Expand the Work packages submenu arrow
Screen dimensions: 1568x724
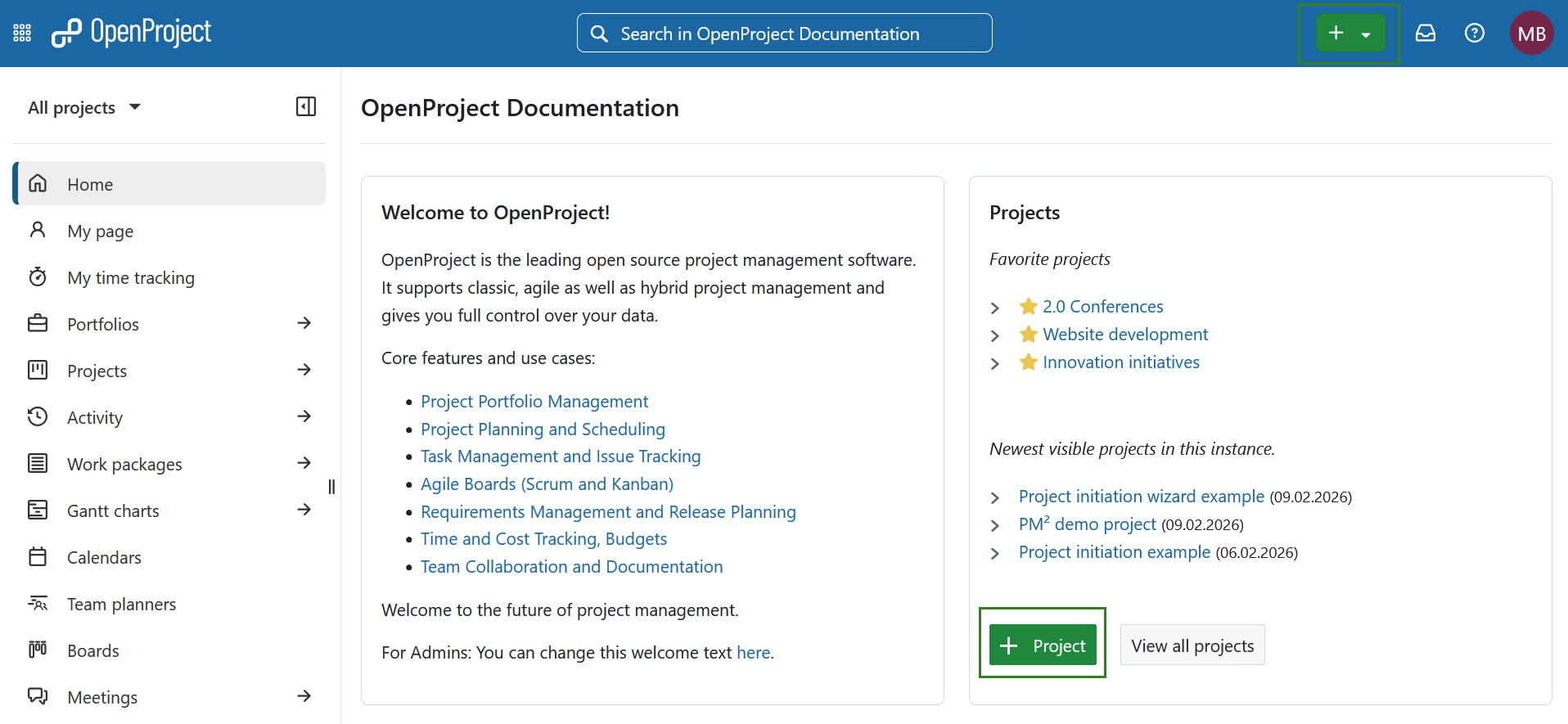304,463
